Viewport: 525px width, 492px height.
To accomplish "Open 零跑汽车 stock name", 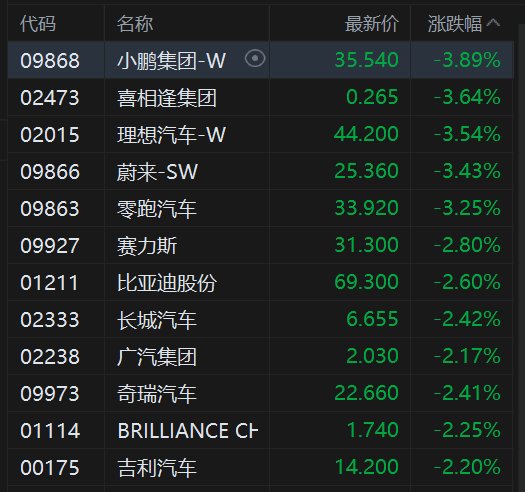I will click(157, 209).
